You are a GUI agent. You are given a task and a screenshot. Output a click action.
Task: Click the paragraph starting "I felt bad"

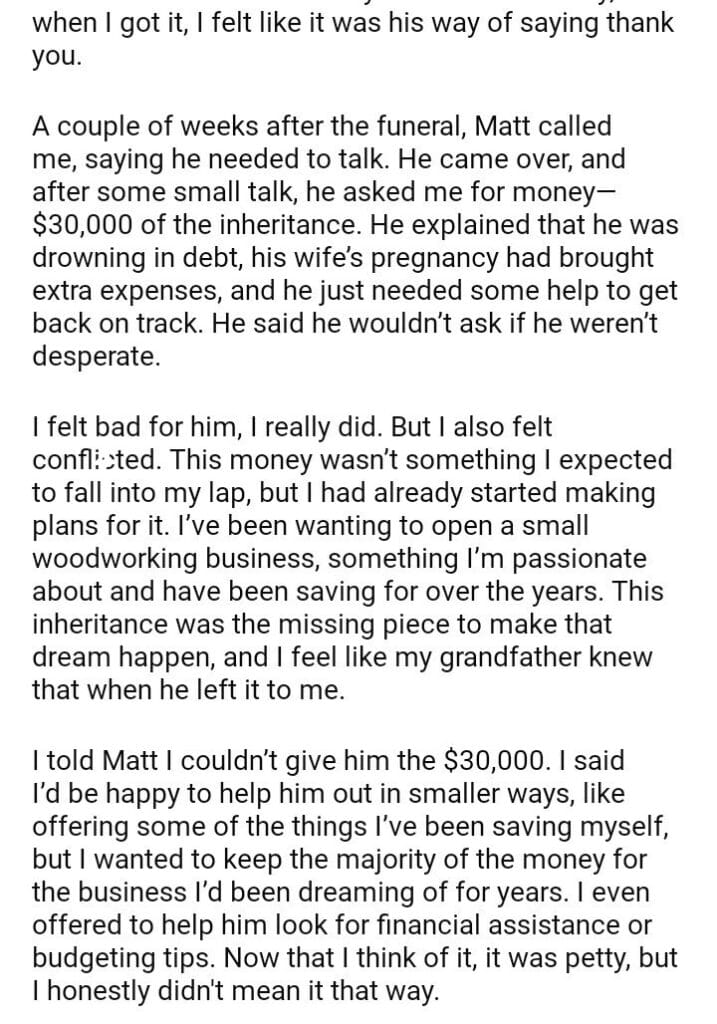pyautogui.click(x=355, y=558)
